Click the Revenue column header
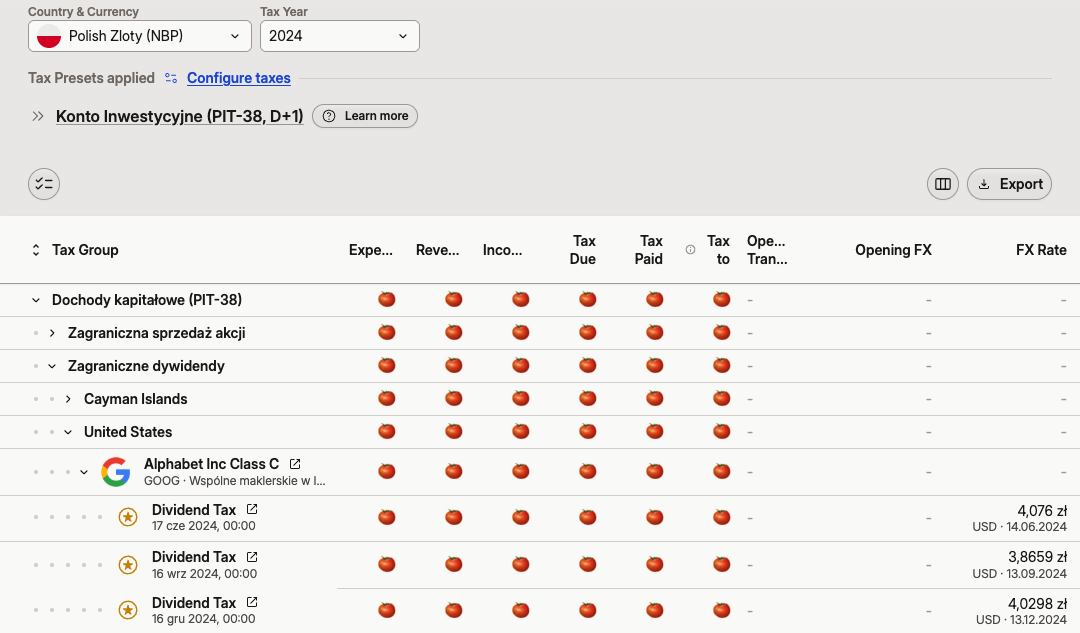1080x633 pixels. 437,250
